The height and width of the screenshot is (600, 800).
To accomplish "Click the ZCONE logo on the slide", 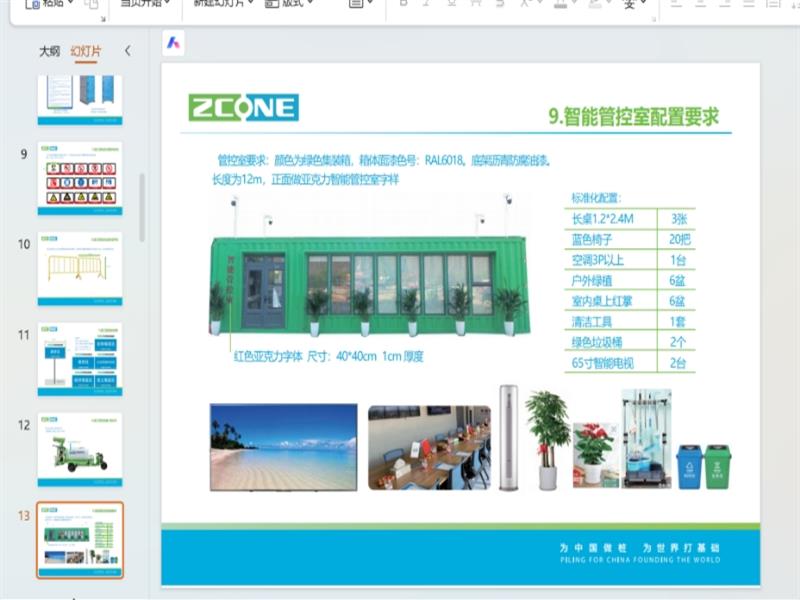I will pyautogui.click(x=243, y=108).
